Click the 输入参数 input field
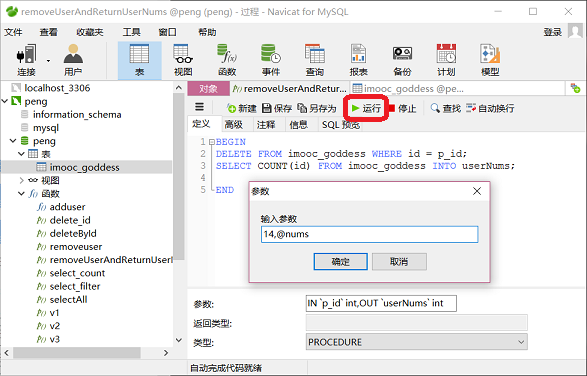Screen dimensions: 587x376 (x=369, y=234)
